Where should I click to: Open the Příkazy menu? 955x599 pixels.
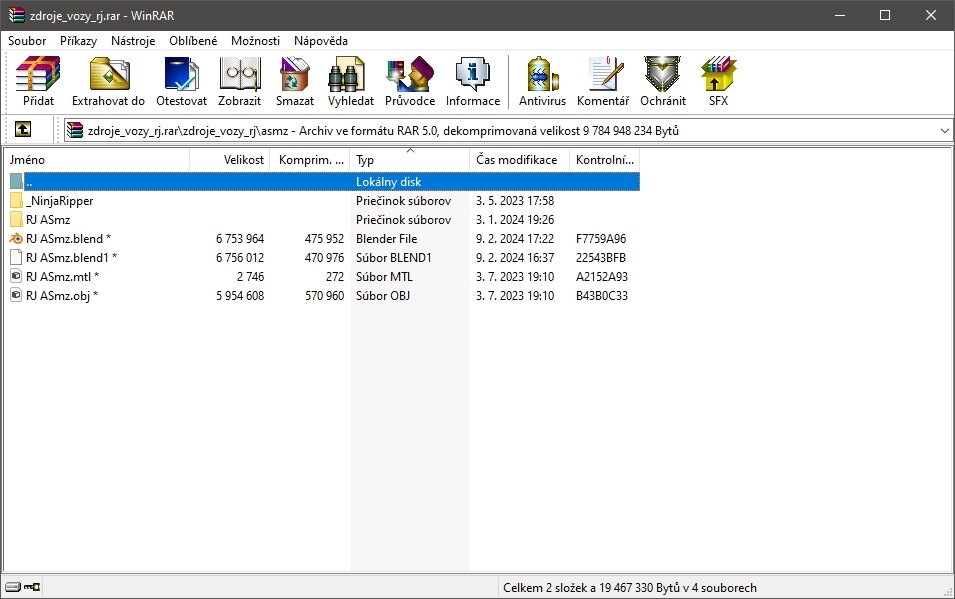tap(79, 41)
